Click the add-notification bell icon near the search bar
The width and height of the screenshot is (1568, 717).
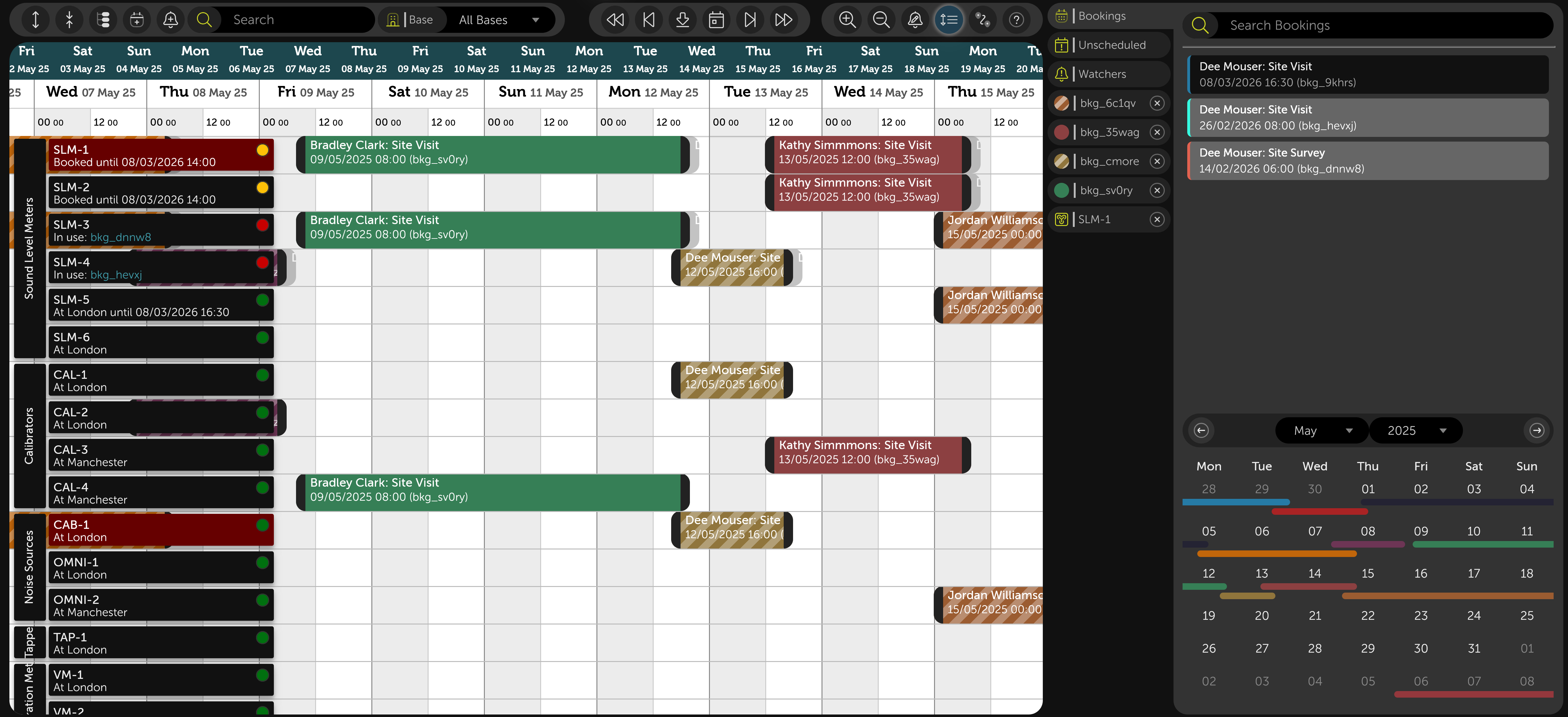point(170,19)
